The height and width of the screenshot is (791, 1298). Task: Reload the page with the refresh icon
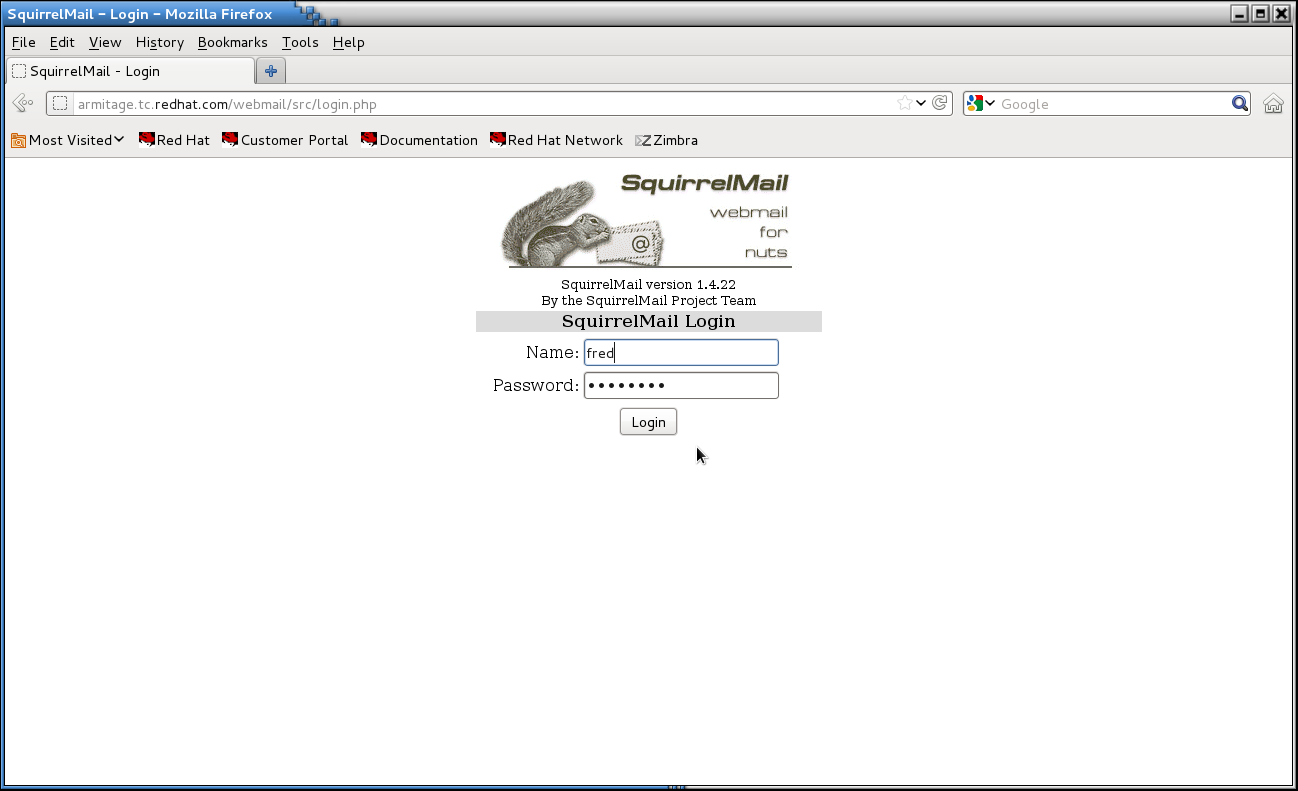(939, 103)
